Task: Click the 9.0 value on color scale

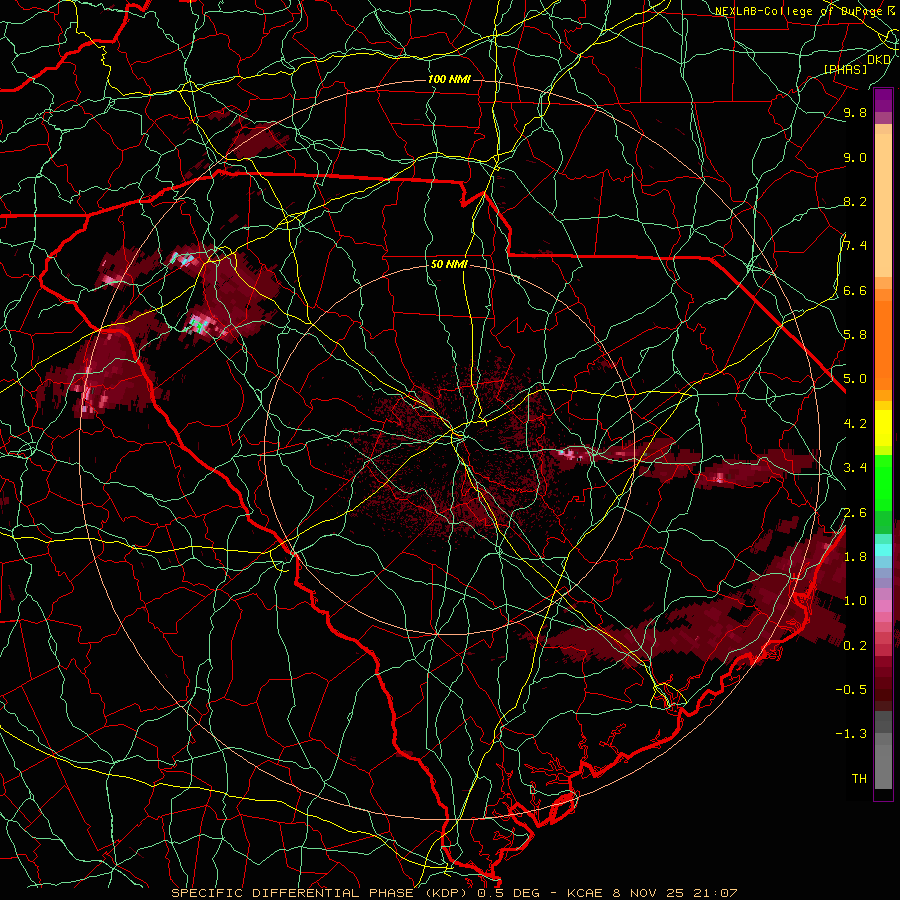Action: pos(855,157)
